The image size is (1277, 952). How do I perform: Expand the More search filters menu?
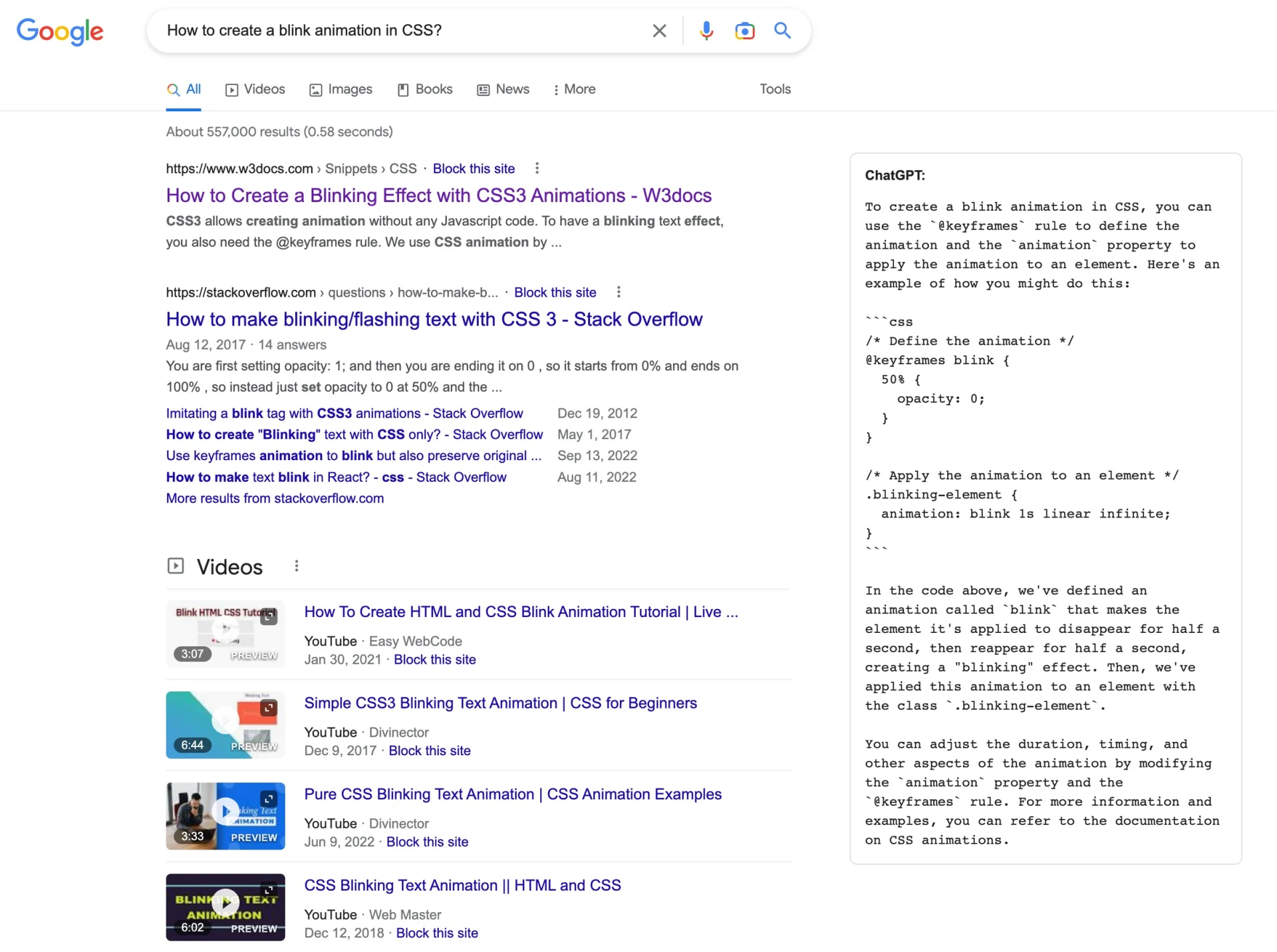coord(574,89)
